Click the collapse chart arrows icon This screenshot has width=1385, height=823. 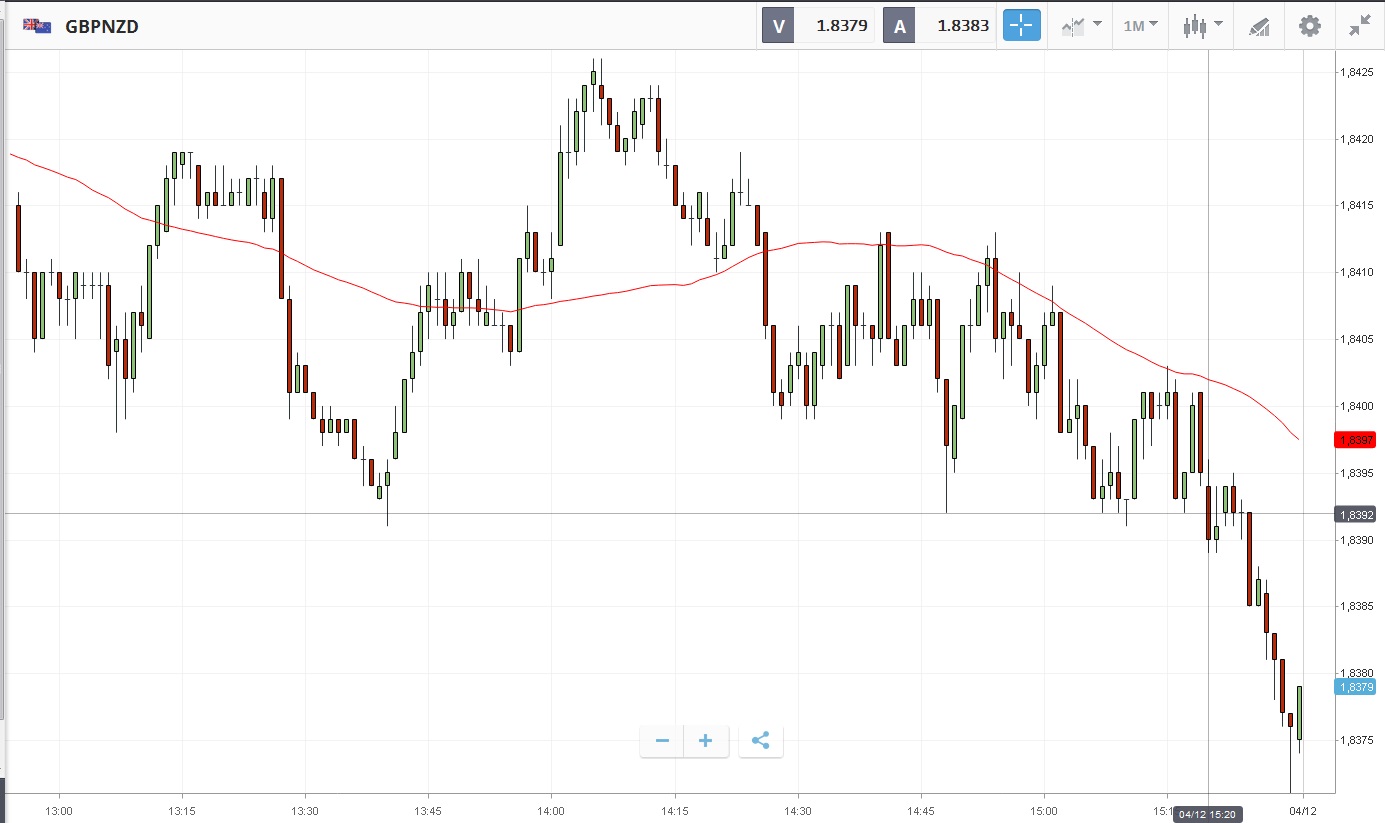pyautogui.click(x=1359, y=26)
